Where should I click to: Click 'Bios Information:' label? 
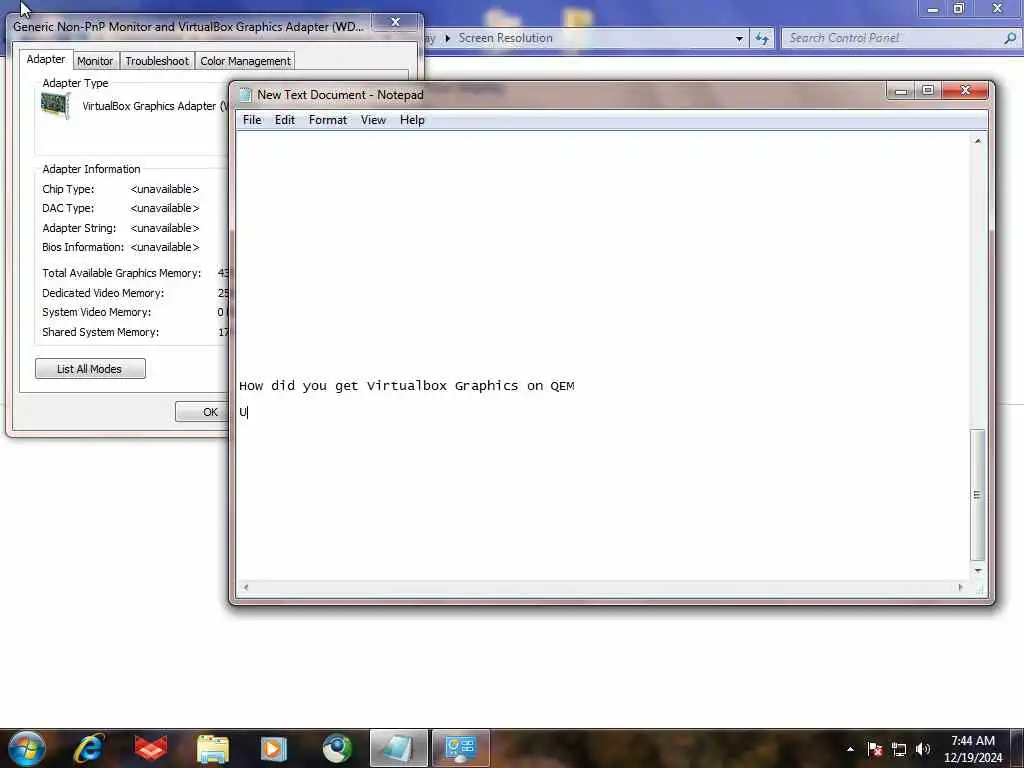tap(83, 247)
